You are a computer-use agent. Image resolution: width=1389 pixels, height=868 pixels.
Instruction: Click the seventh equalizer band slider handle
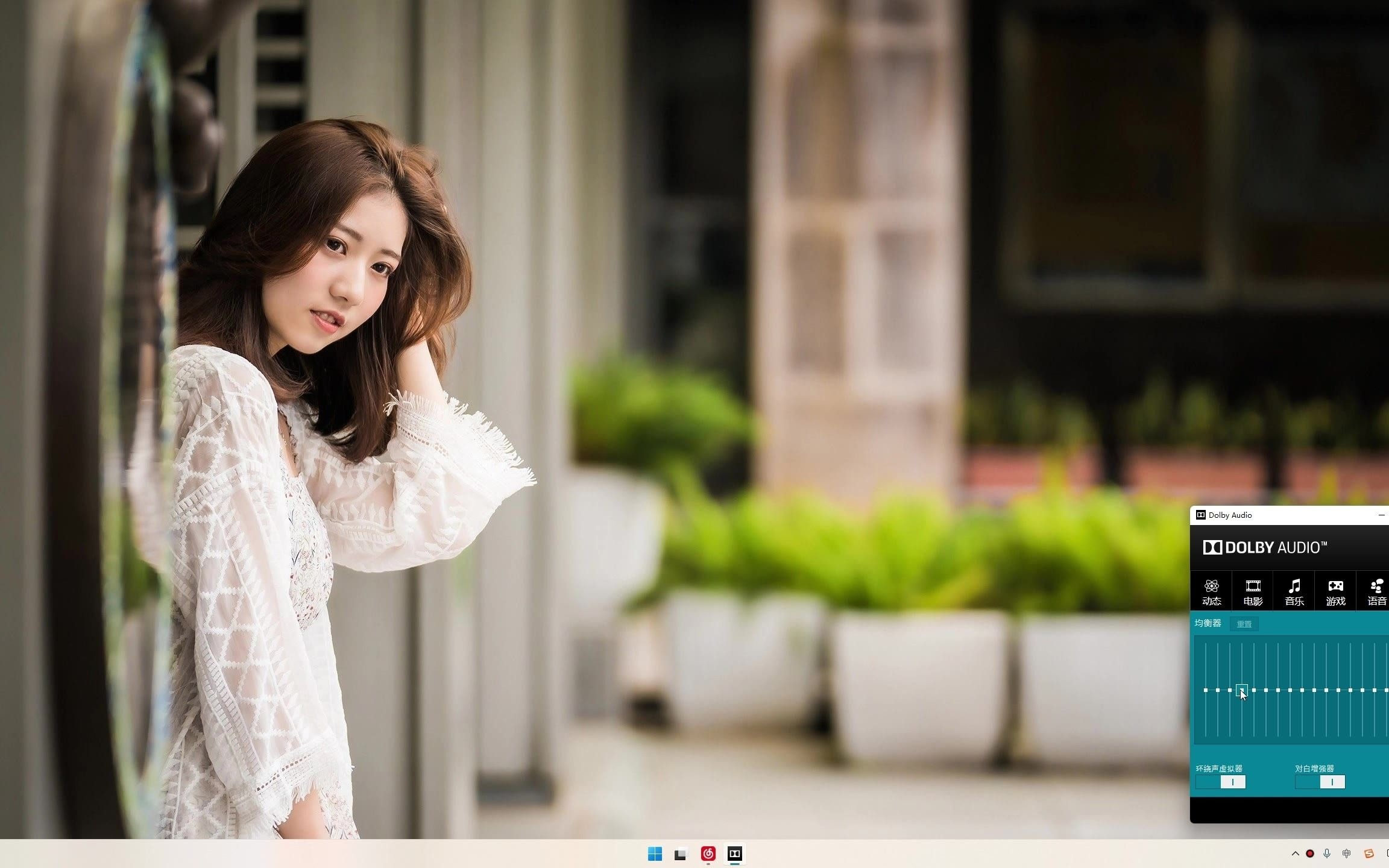(1278, 690)
